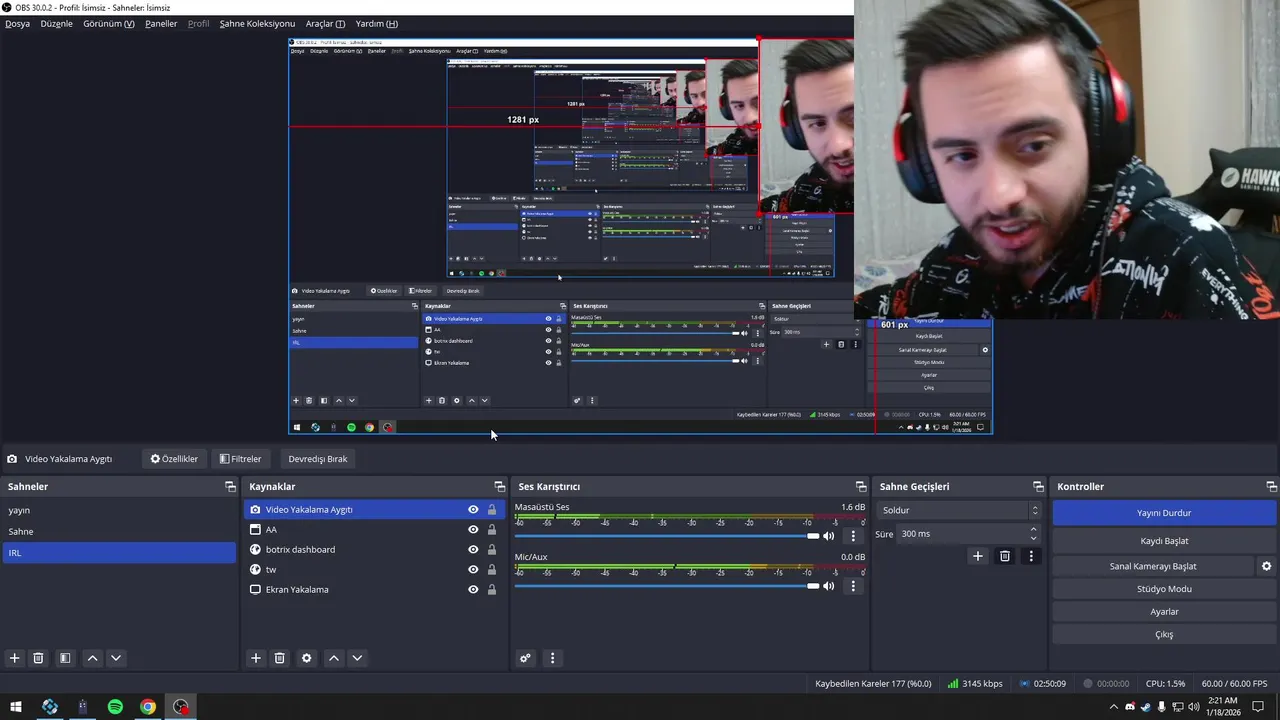Pop out the Sahneler dock panel
The height and width of the screenshot is (720, 1280).
[230, 487]
